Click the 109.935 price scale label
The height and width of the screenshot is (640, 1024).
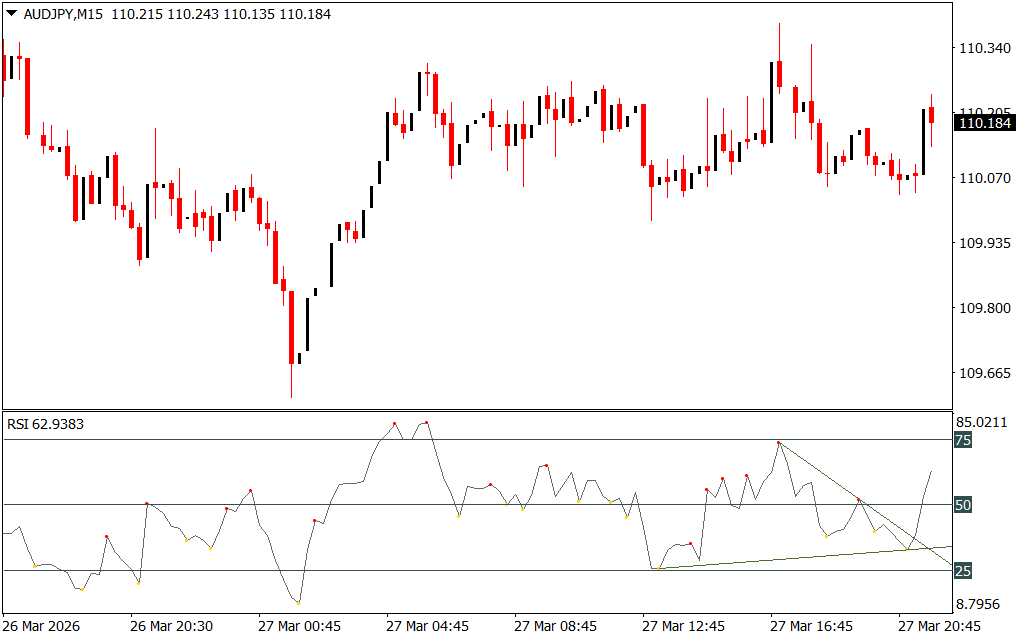tap(983, 243)
